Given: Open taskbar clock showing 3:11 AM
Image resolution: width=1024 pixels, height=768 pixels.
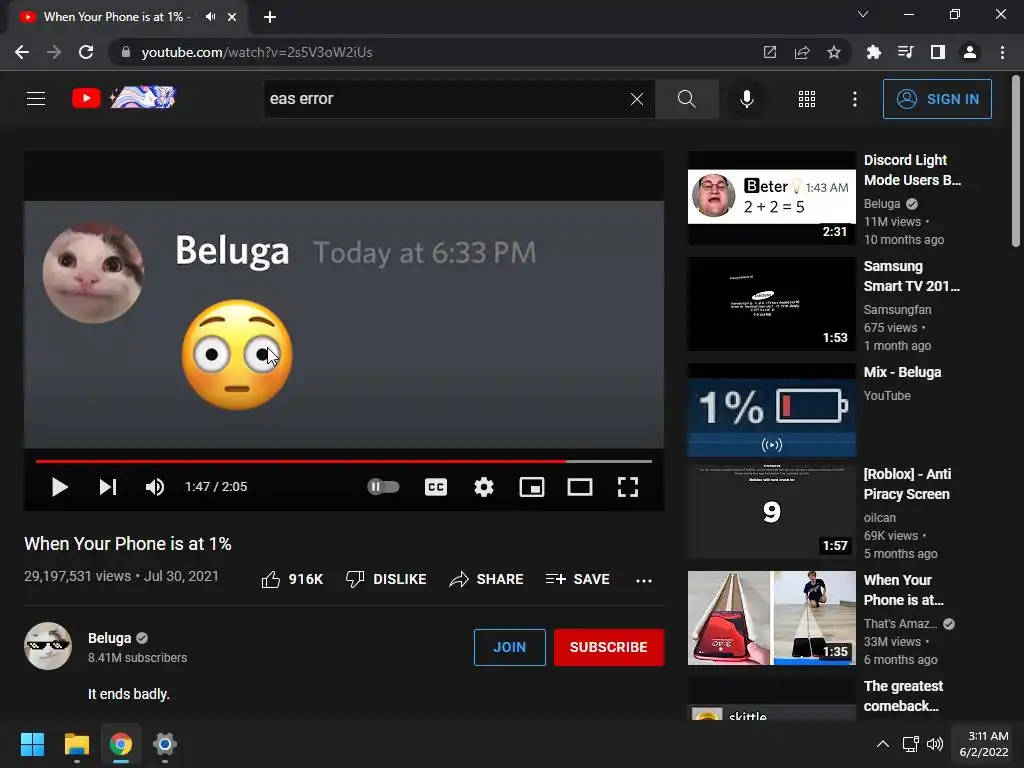Looking at the screenshot, I should tap(984, 744).
